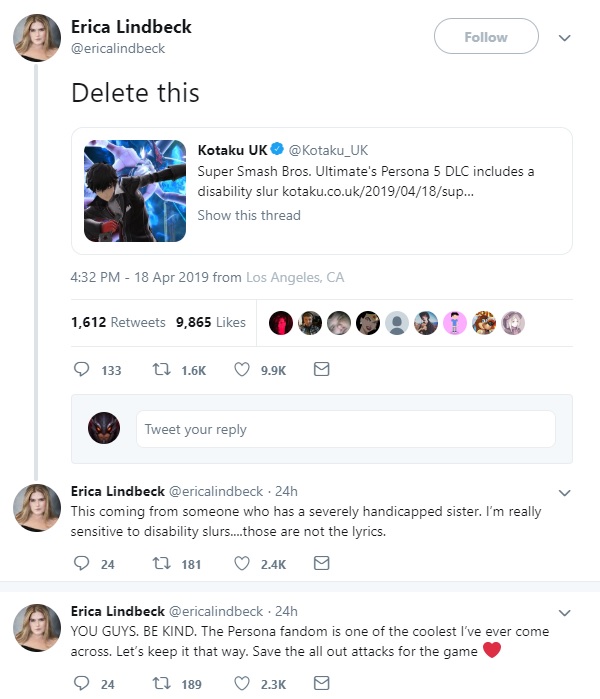Open 'Show this thread' link
600x699 pixels.
click(x=249, y=215)
